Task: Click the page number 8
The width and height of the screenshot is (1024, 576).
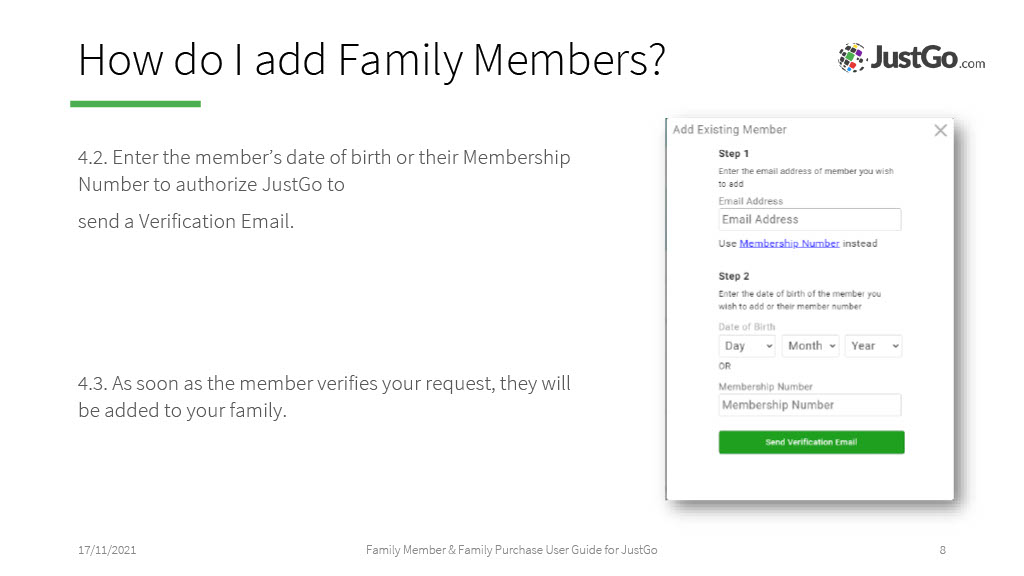Action: pos(942,550)
